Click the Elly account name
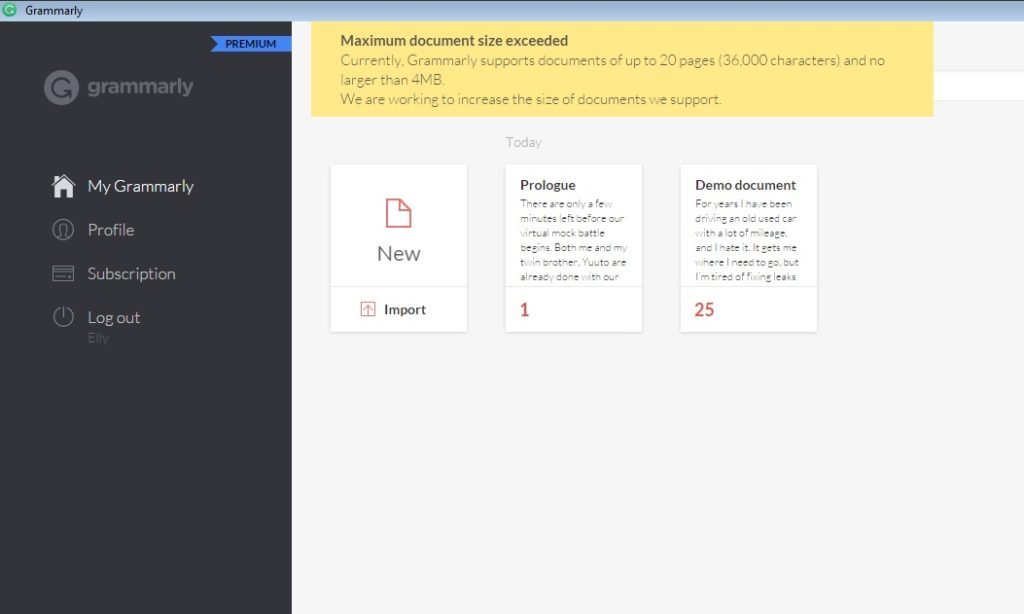Viewport: 1024px width, 614px height. [97, 338]
